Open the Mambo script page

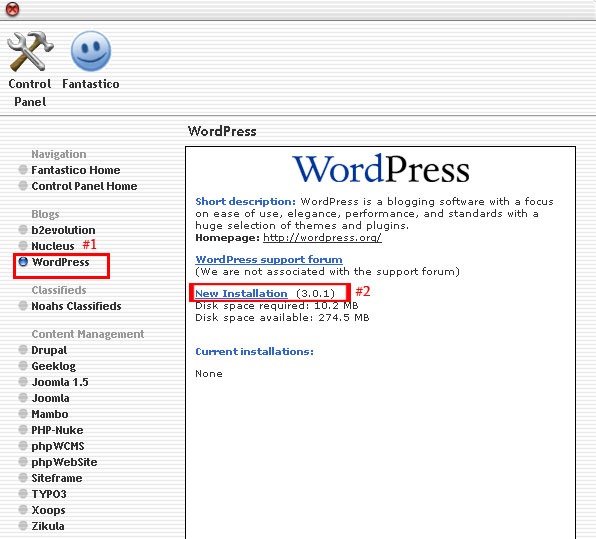pos(50,414)
